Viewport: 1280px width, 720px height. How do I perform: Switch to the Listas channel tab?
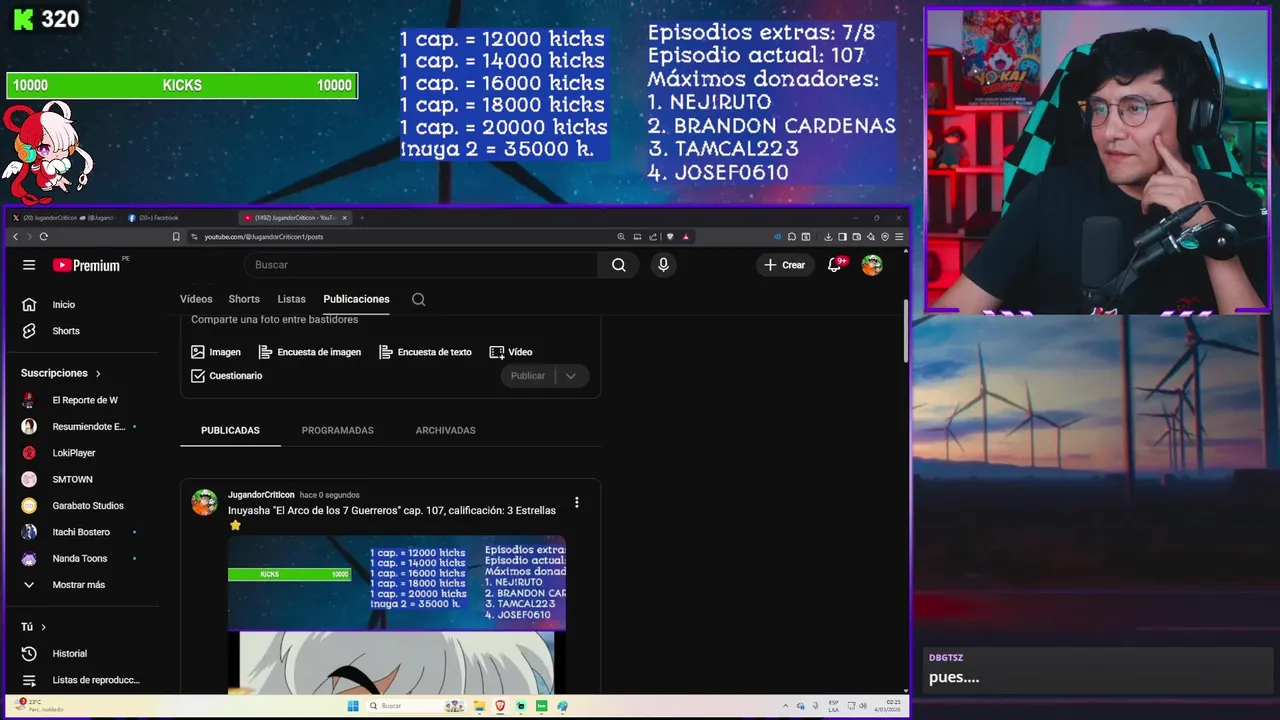[x=292, y=299]
